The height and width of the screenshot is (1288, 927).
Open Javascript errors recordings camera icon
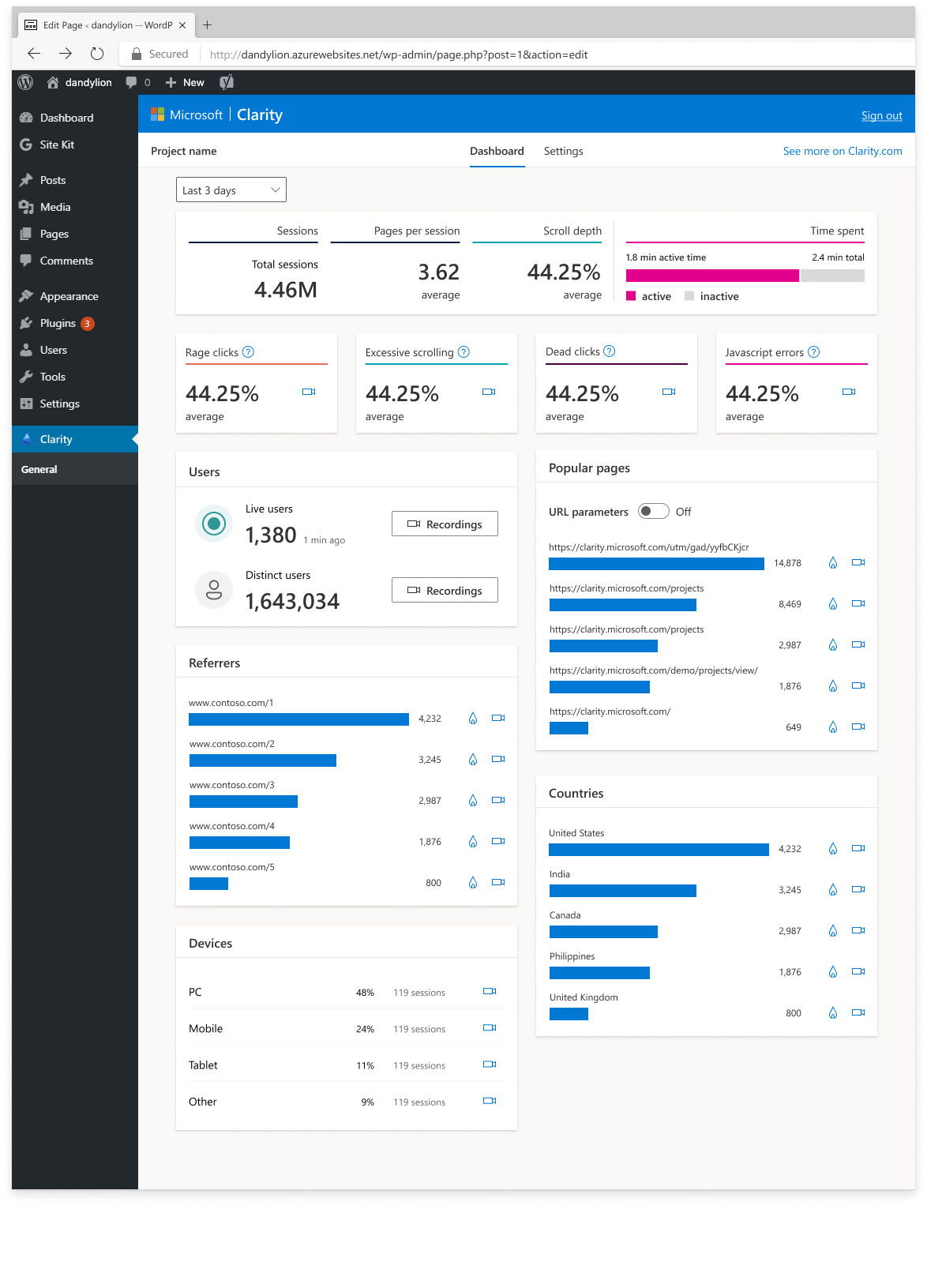pyautogui.click(x=849, y=392)
